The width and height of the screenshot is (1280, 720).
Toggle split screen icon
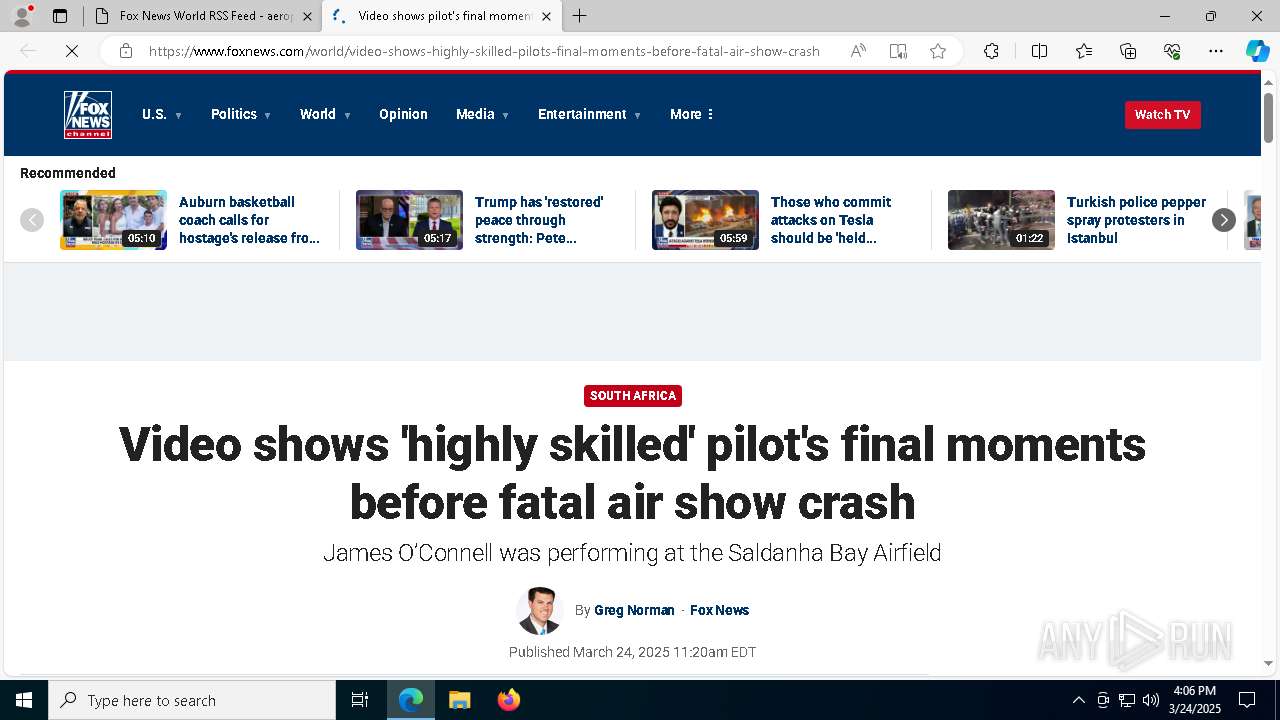coord(1039,51)
